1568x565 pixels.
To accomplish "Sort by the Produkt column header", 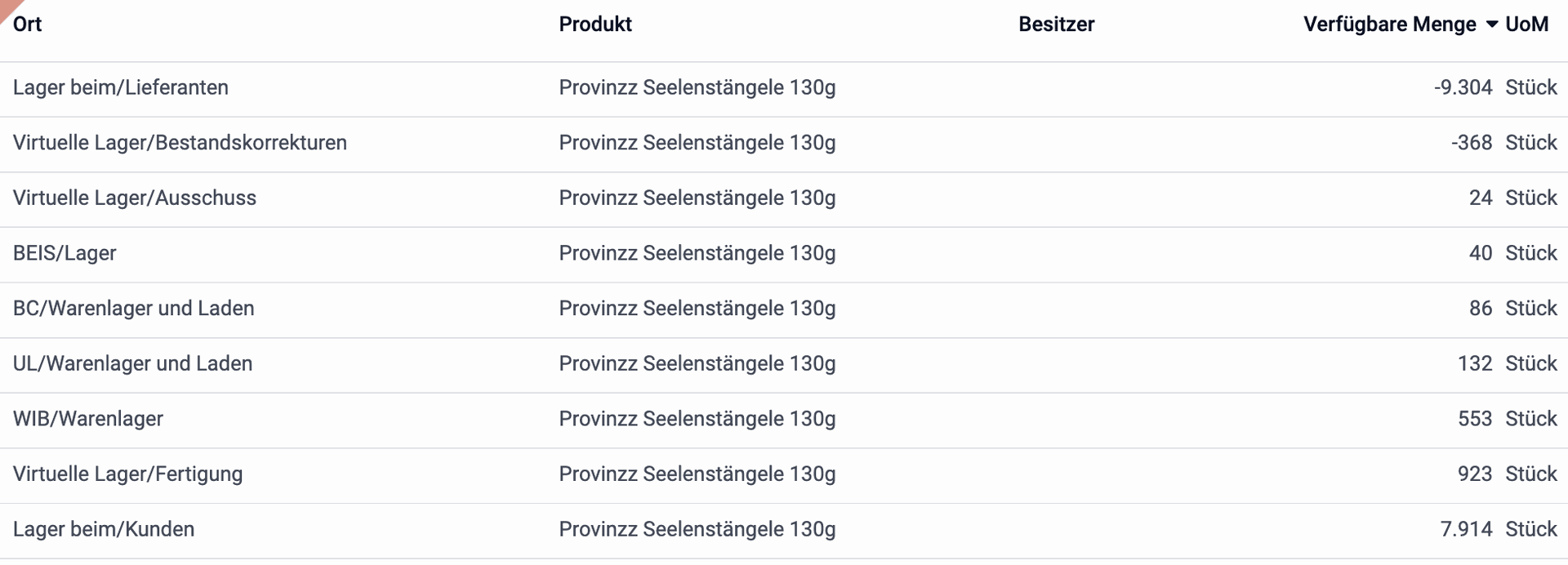I will (x=595, y=24).
